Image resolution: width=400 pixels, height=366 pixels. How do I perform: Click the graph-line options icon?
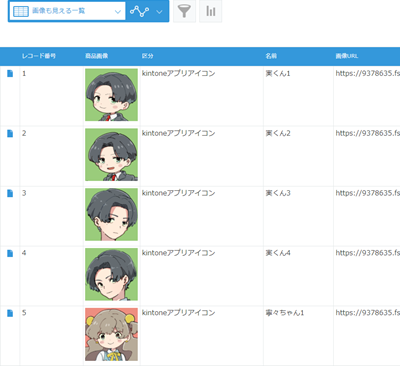pos(139,11)
